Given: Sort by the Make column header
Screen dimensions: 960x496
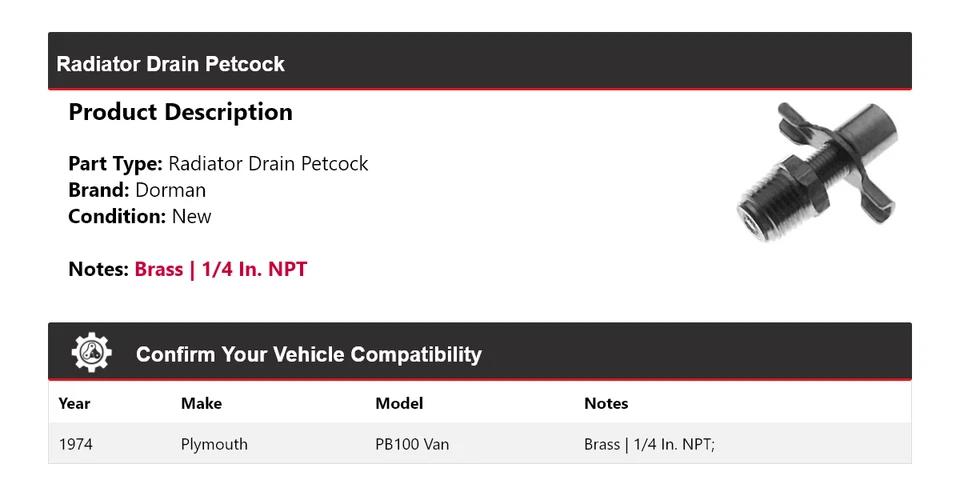Looking at the screenshot, I should pyautogui.click(x=201, y=404).
